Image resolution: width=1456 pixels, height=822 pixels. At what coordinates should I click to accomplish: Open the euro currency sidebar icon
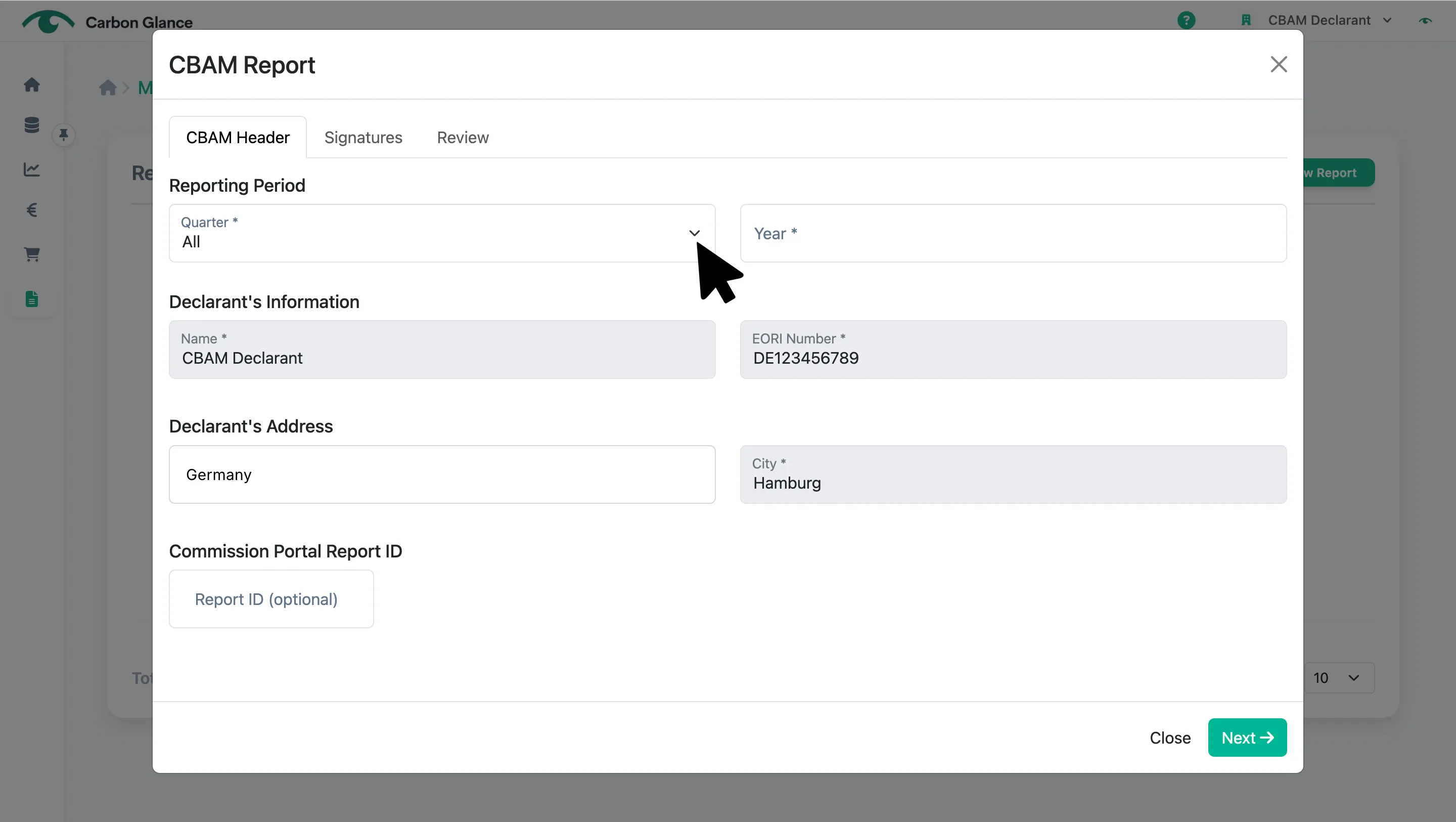[x=32, y=210]
